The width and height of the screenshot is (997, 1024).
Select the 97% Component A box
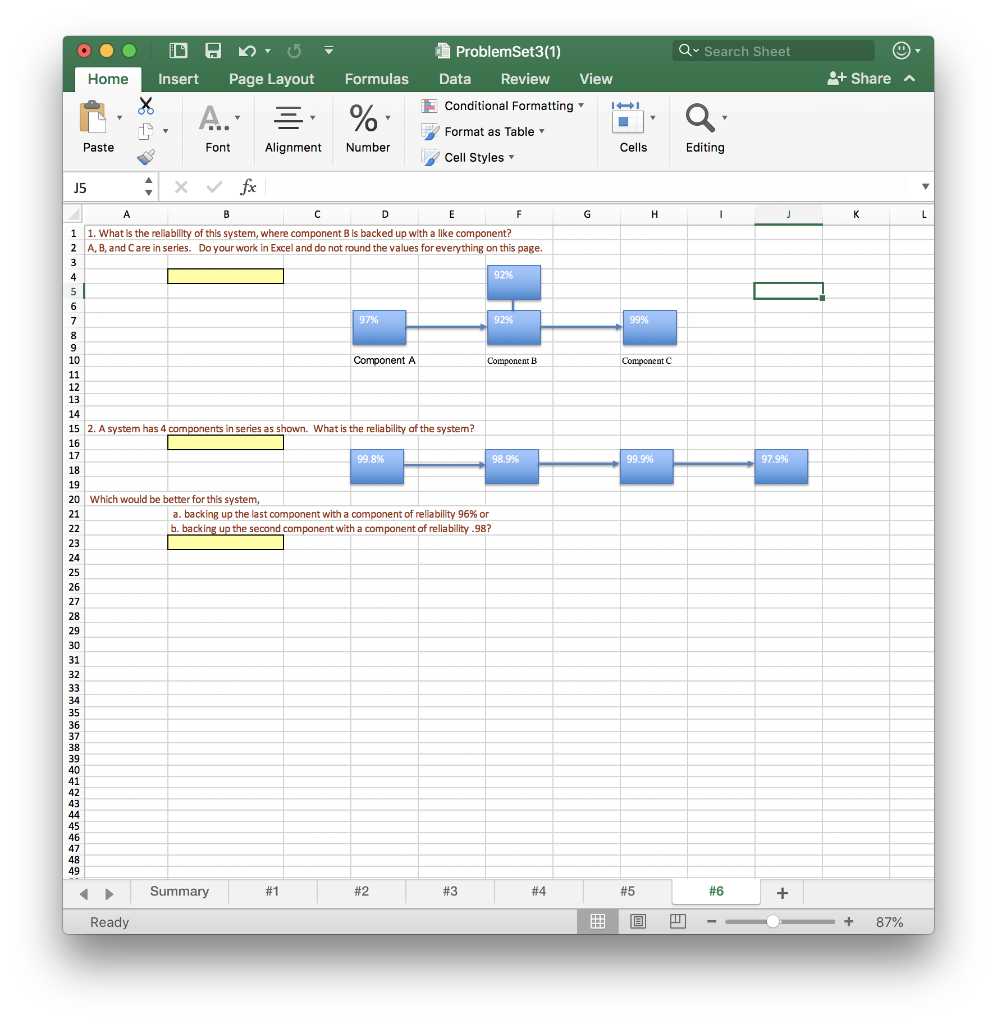[x=379, y=327]
